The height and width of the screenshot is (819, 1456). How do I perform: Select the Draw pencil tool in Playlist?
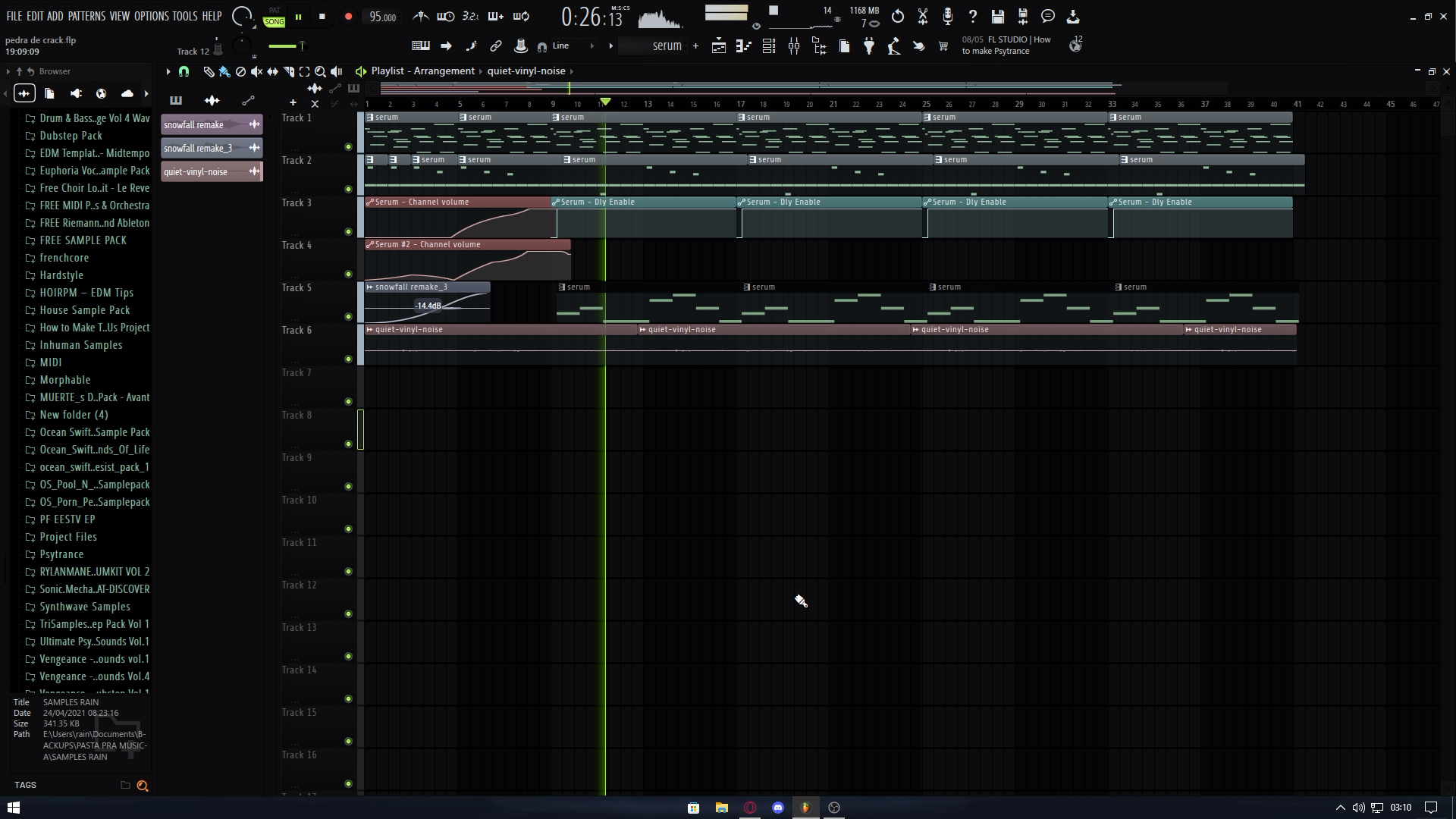point(209,71)
